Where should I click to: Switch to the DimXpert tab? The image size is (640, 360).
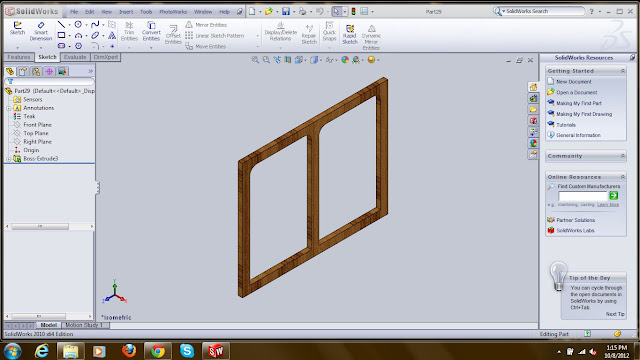tap(106, 57)
